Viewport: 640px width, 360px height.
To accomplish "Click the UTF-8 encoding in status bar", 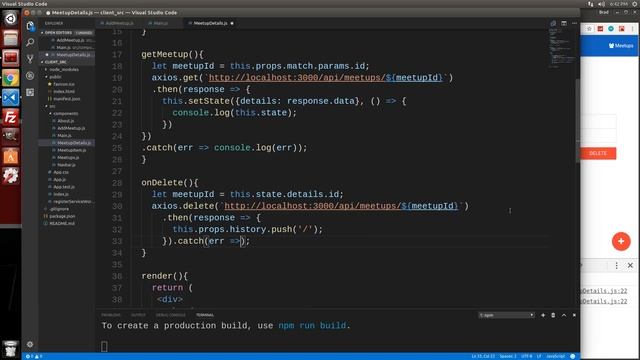I will [x=527, y=356].
